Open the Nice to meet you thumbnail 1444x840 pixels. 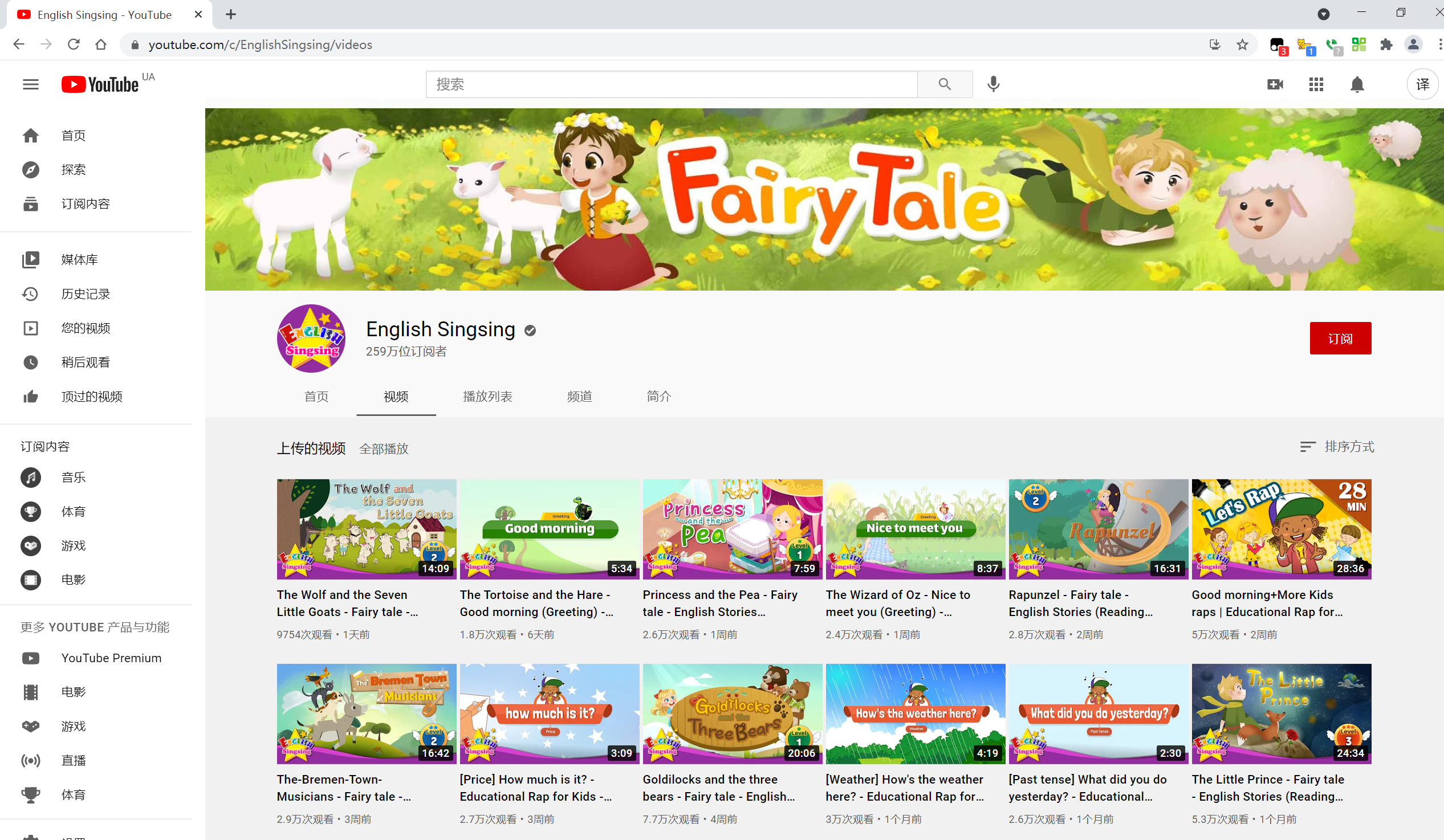click(915, 529)
